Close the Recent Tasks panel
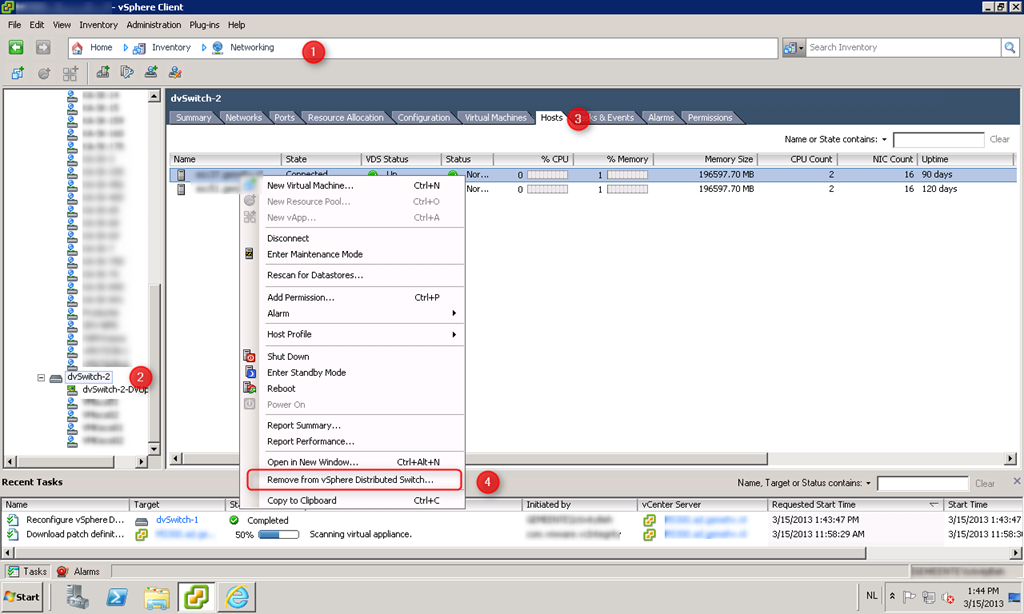 1016,481
